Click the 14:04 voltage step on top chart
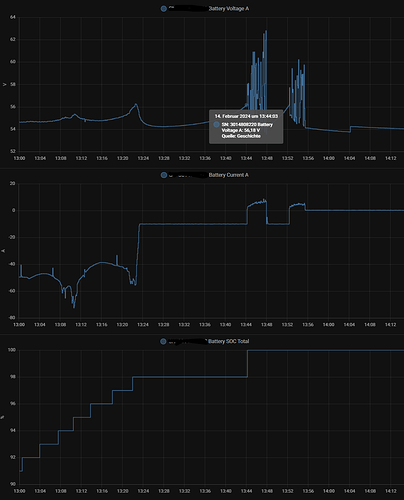Viewport: 404px width, 500px height. [350, 129]
